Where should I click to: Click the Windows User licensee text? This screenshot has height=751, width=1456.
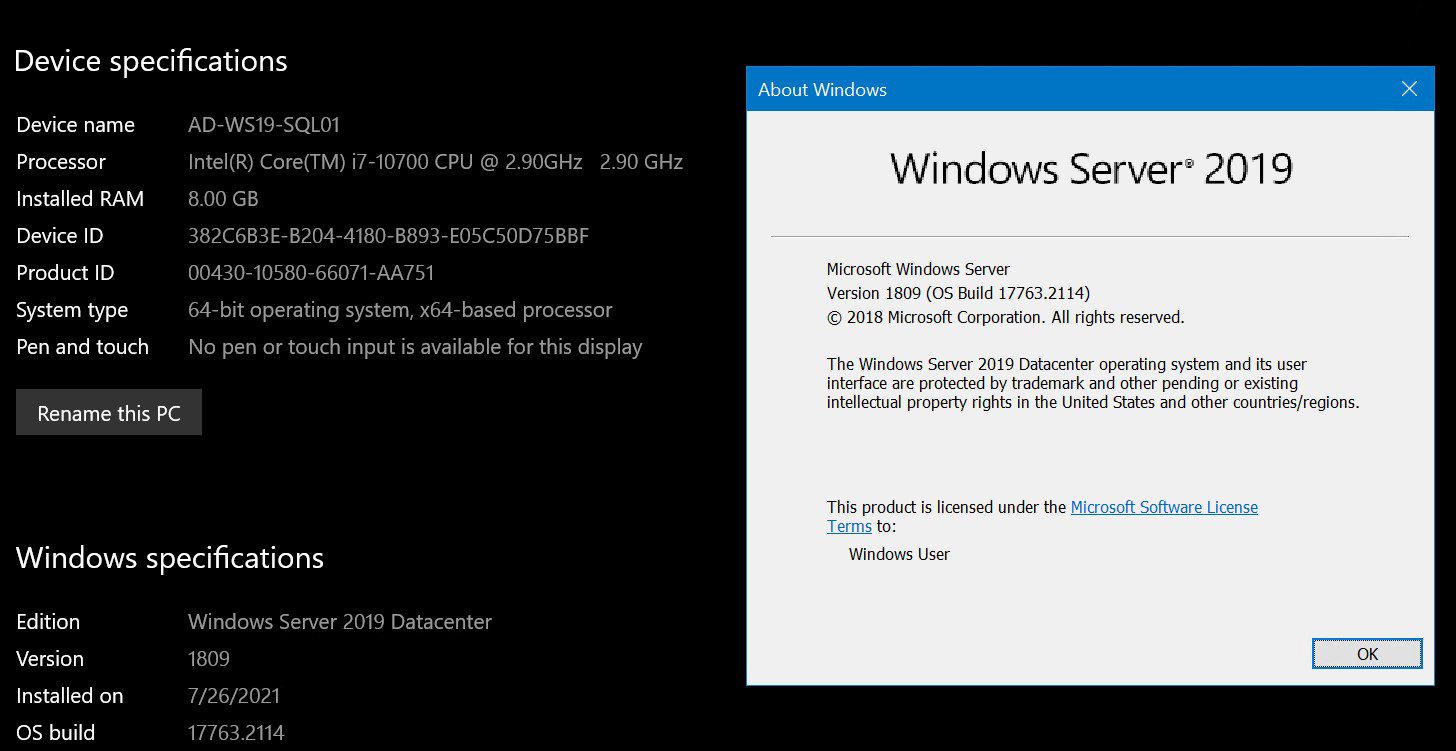coord(899,554)
